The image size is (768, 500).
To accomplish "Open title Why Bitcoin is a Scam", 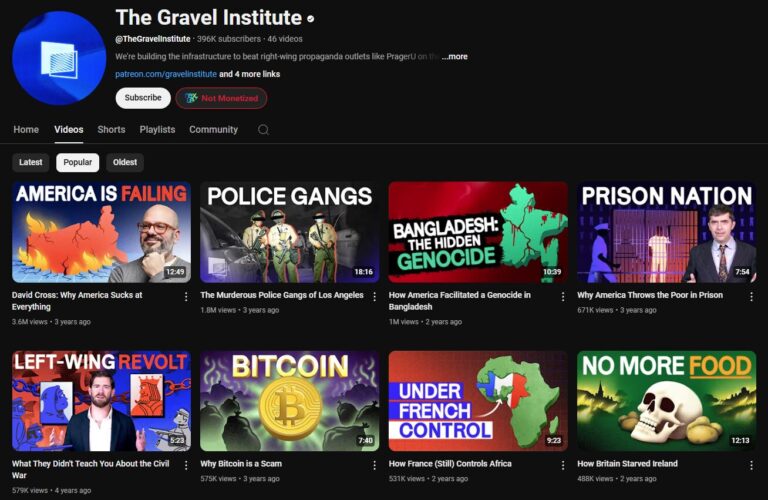I will point(241,463).
